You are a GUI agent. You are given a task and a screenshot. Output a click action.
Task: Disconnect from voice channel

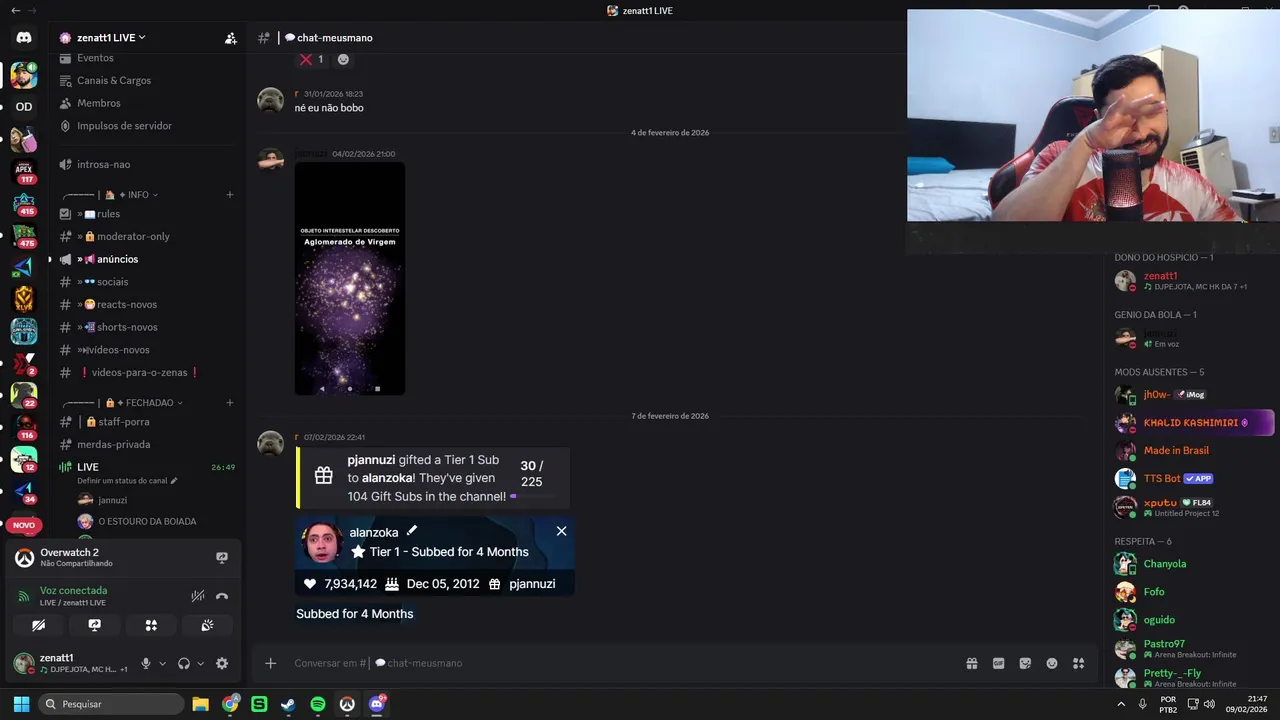222,596
